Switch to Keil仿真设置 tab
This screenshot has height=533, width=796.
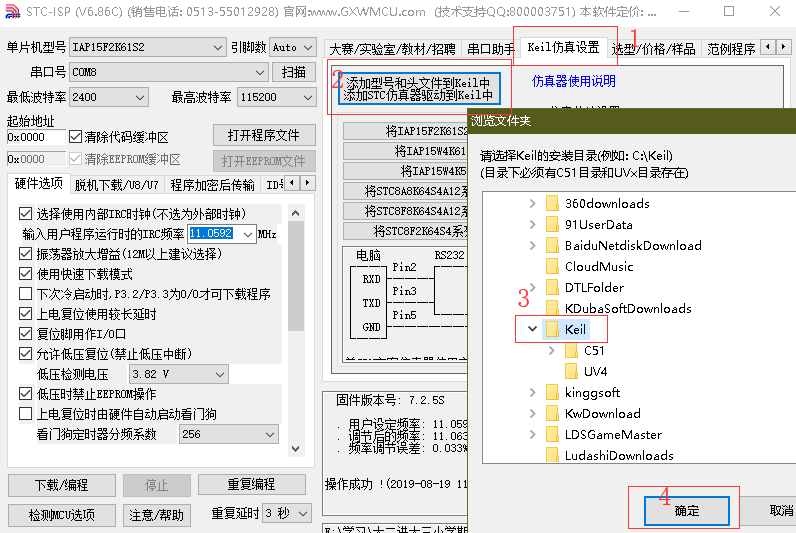pos(563,47)
